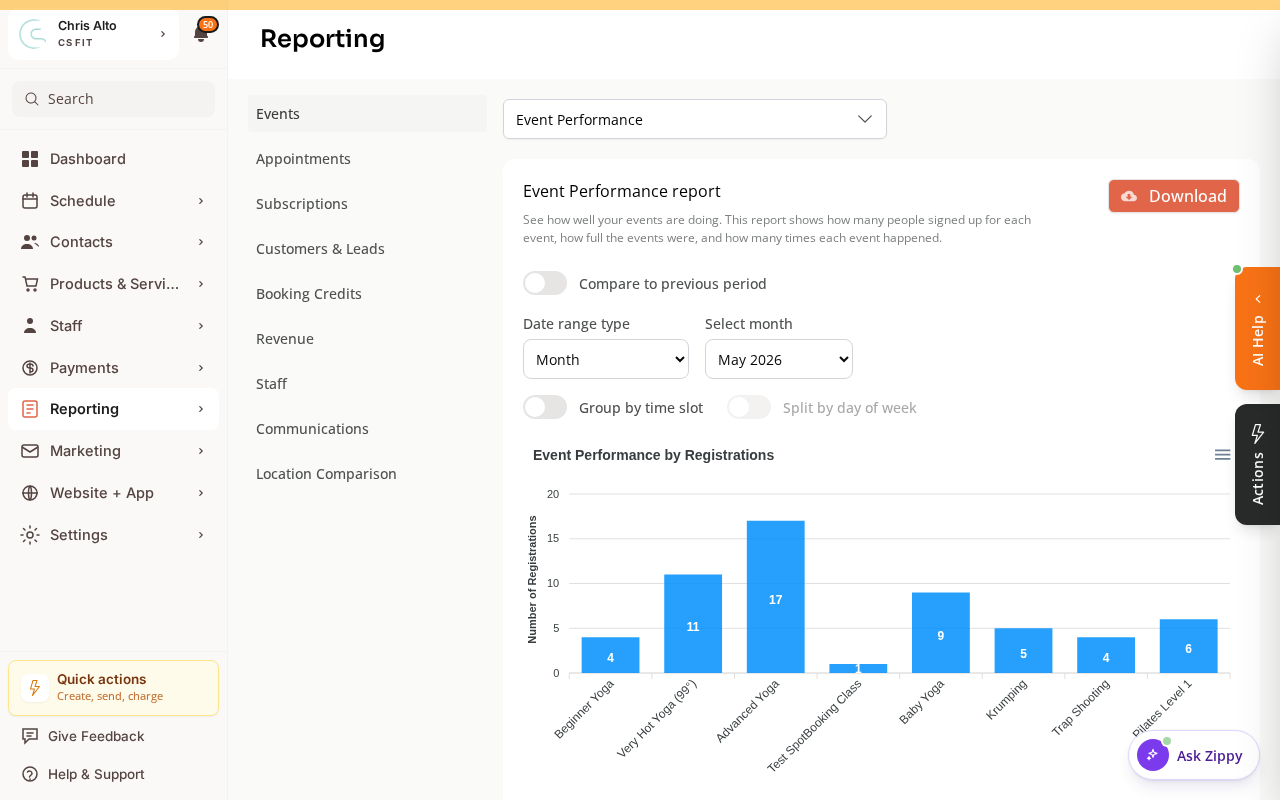Viewport: 1280px width, 800px height.
Task: Select the Staff report category
Action: click(x=367, y=383)
